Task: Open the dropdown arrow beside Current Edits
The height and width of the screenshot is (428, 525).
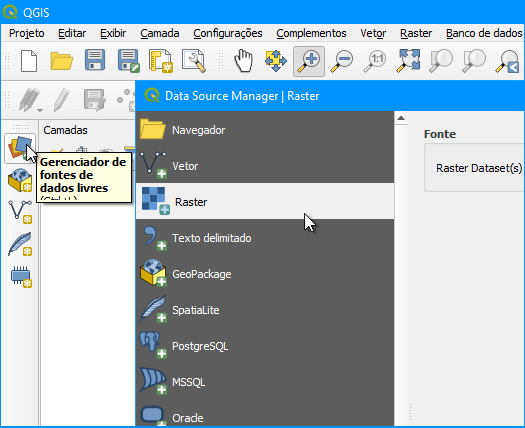Action: 40,110
